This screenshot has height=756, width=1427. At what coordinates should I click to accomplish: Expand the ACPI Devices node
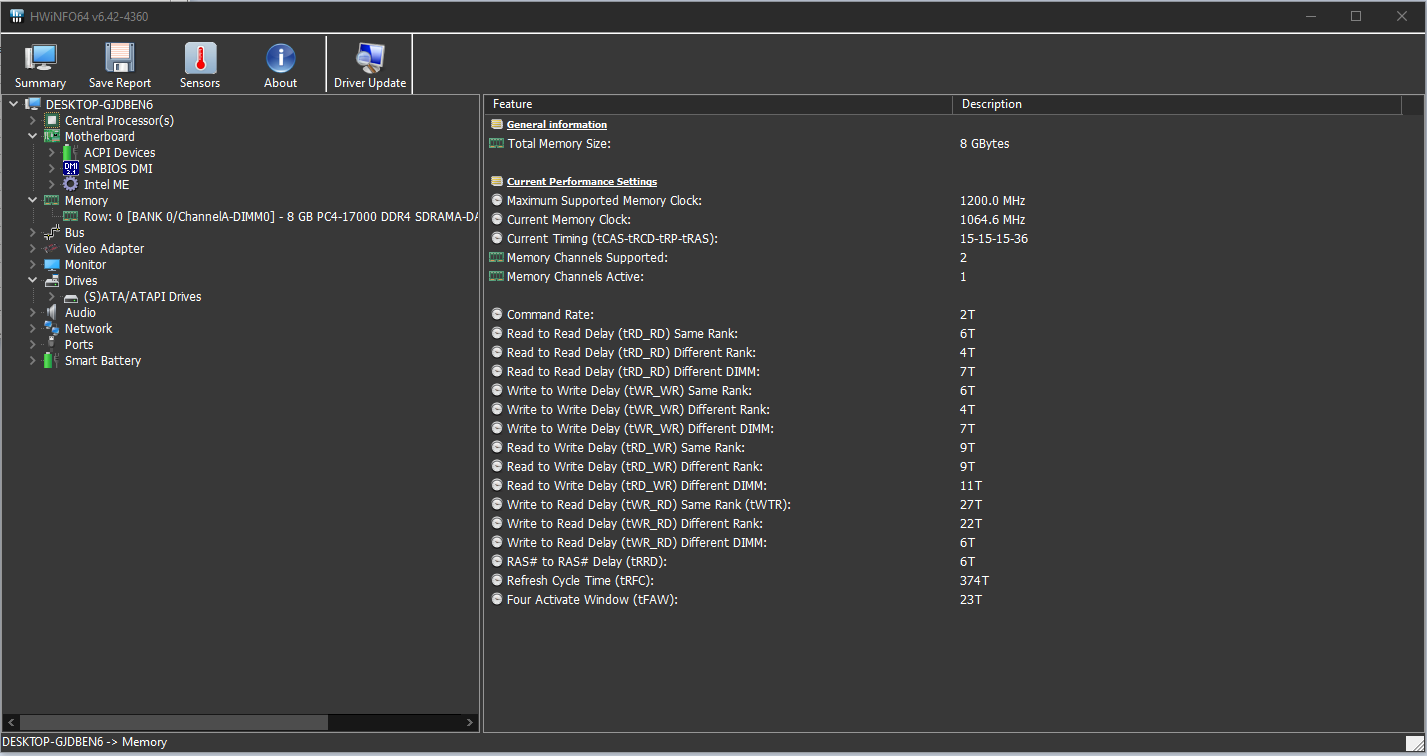[x=52, y=152]
